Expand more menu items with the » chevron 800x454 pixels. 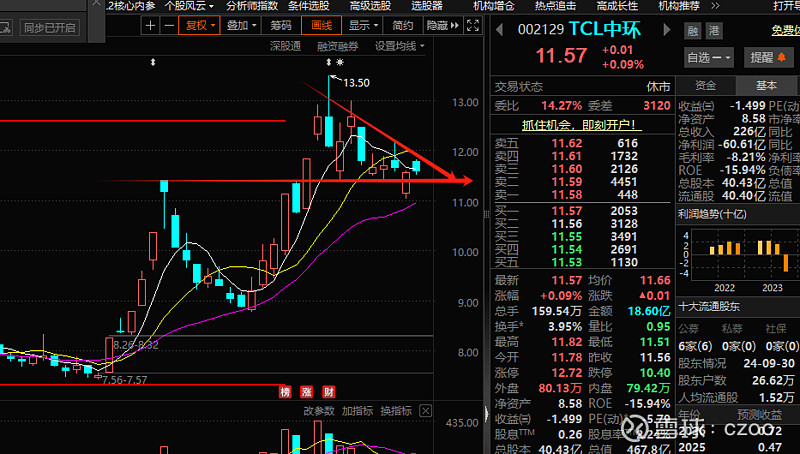point(715,6)
